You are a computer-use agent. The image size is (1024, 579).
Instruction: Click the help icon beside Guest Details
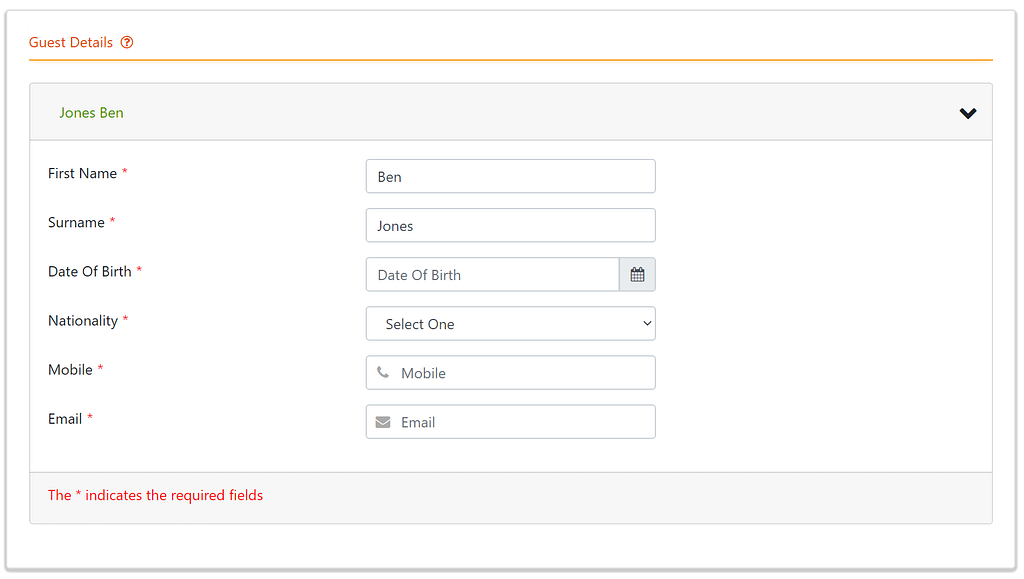point(127,43)
